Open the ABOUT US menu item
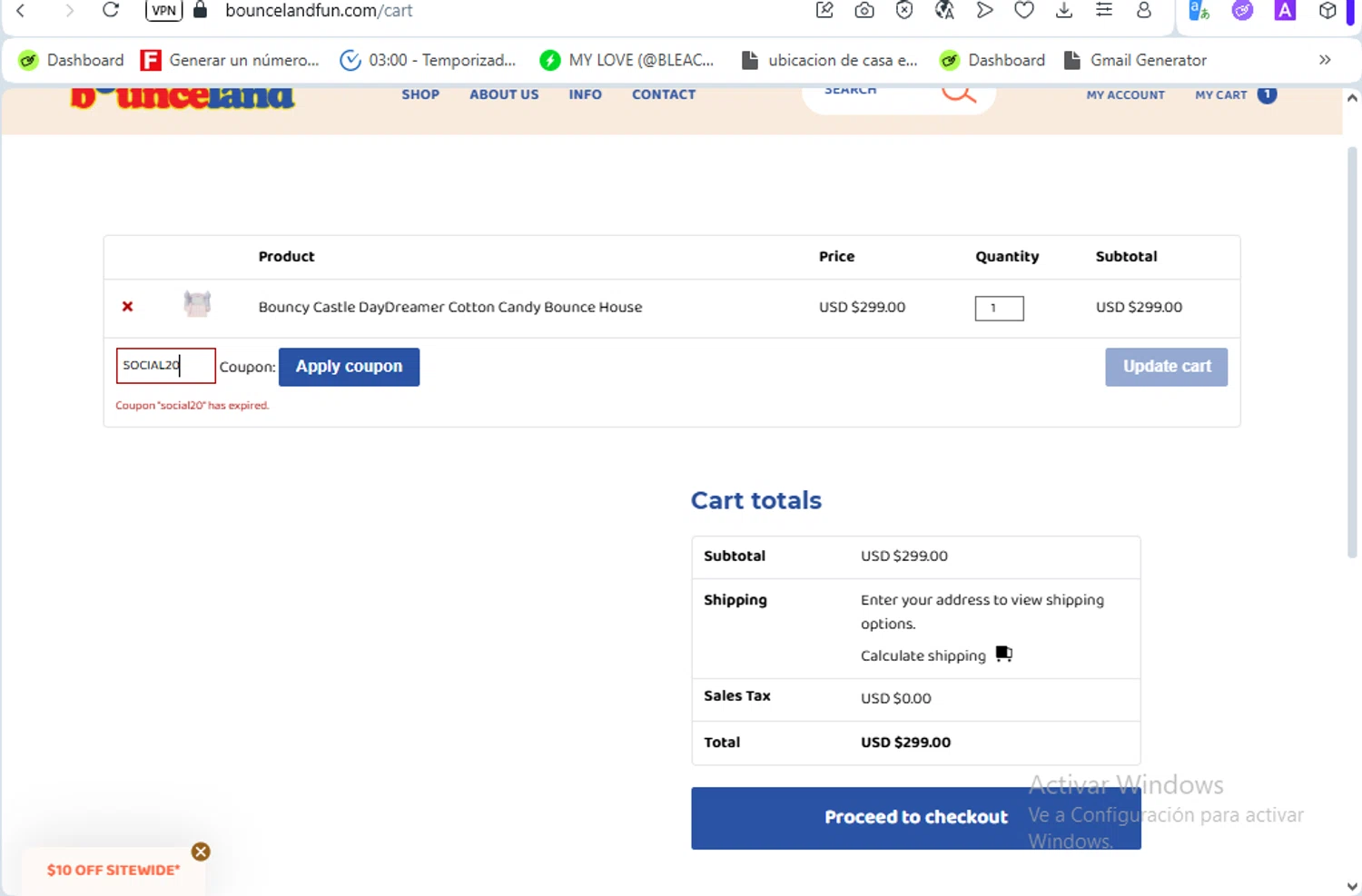Screen dimensions: 1362x896 pyautogui.click(x=504, y=94)
